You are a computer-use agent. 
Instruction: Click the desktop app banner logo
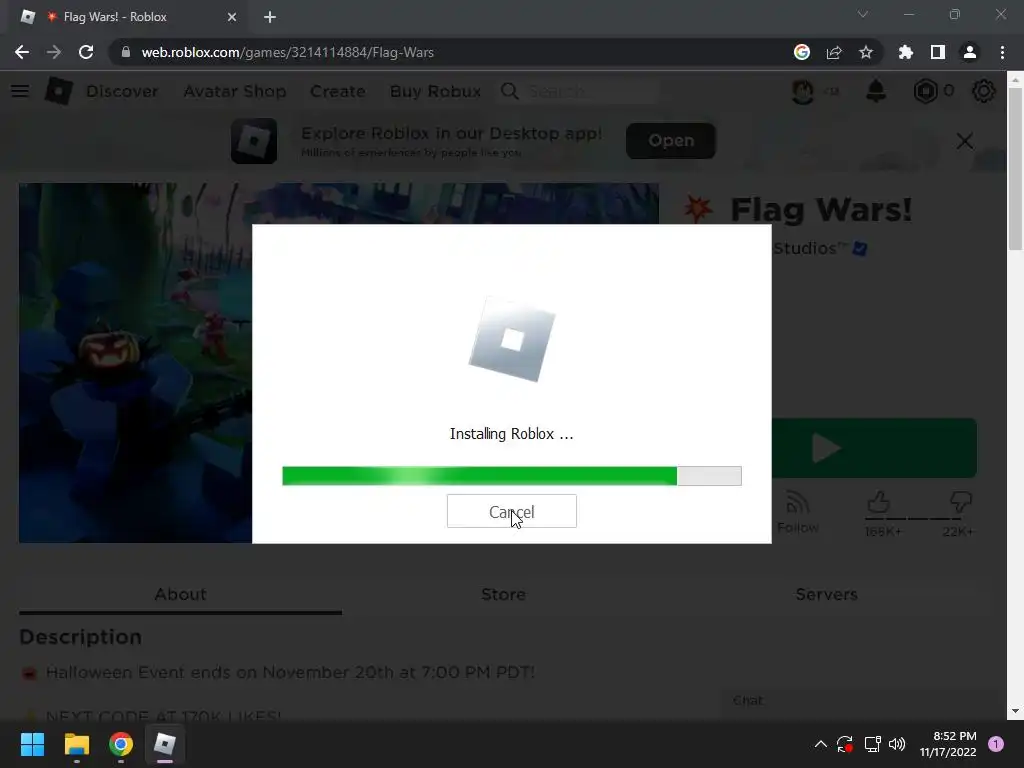coord(254,140)
